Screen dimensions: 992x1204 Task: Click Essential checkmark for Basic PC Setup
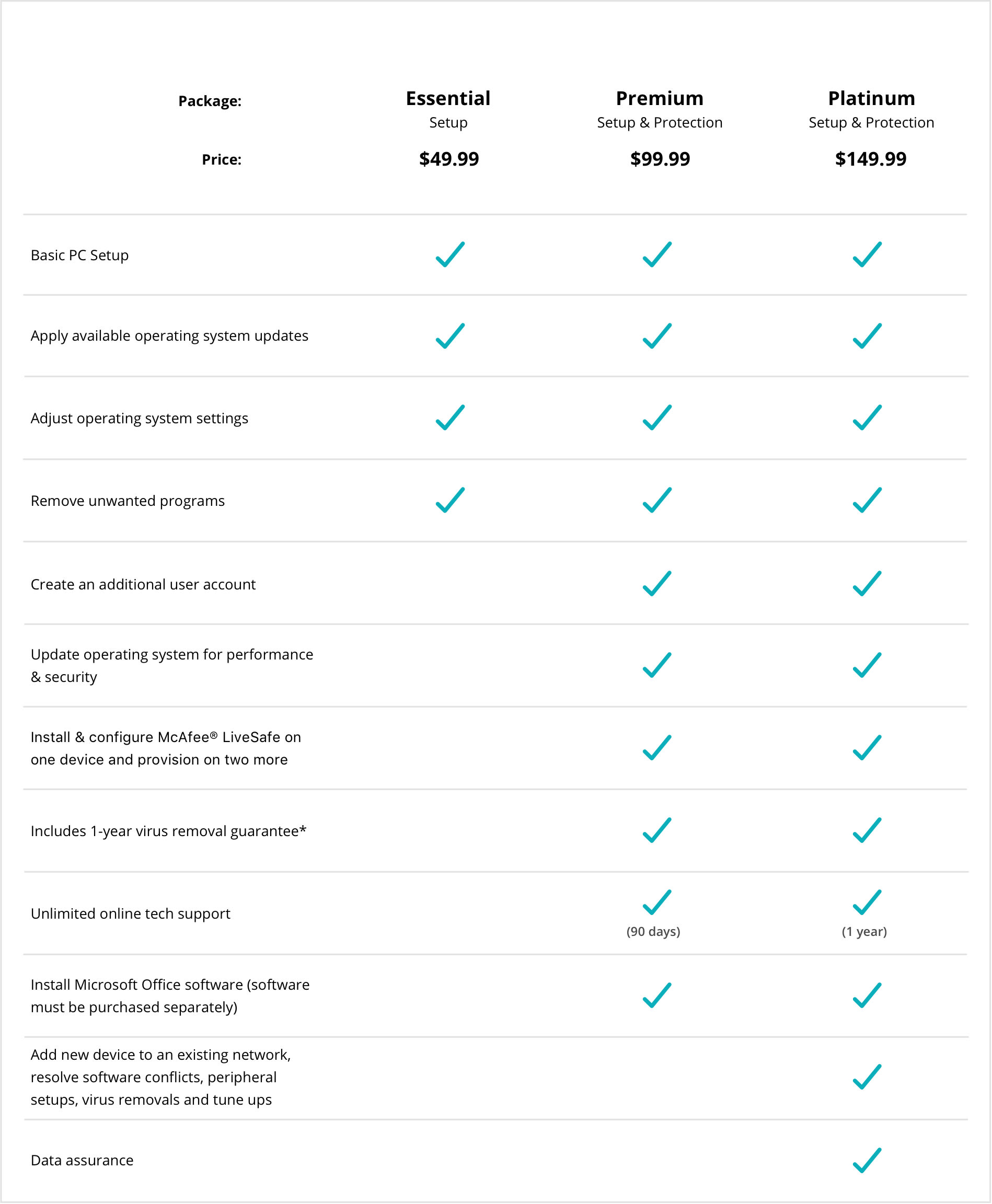pos(451,254)
